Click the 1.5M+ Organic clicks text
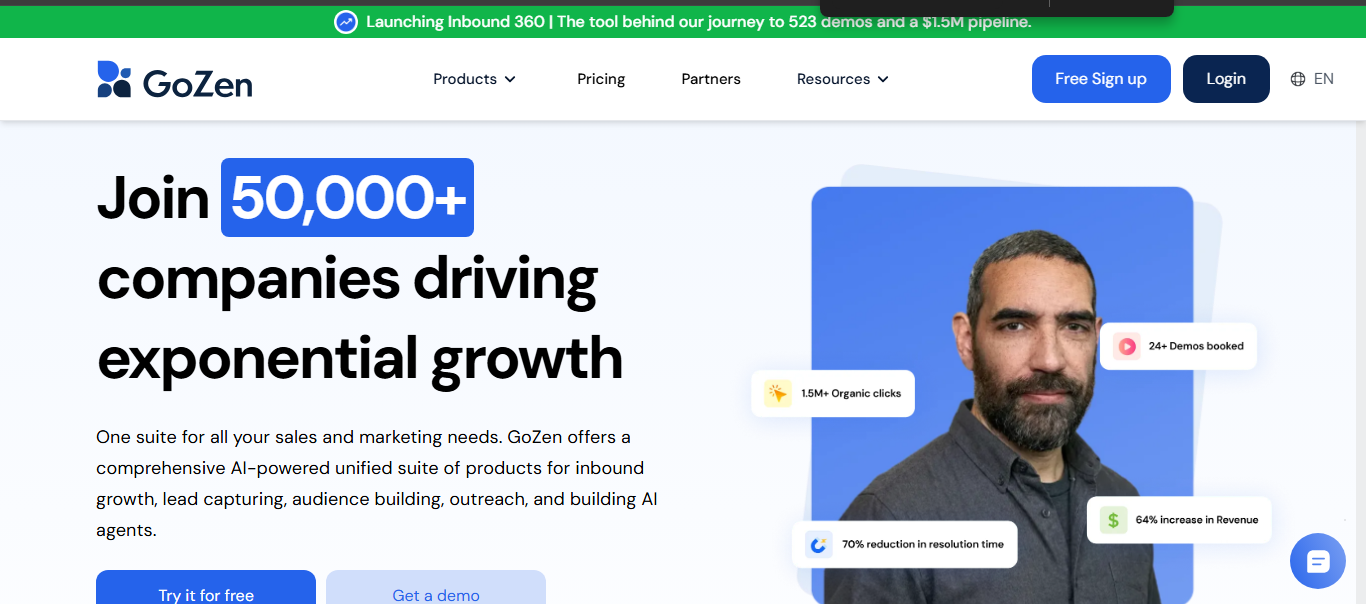Image resolution: width=1366 pixels, height=604 pixels. tap(851, 393)
